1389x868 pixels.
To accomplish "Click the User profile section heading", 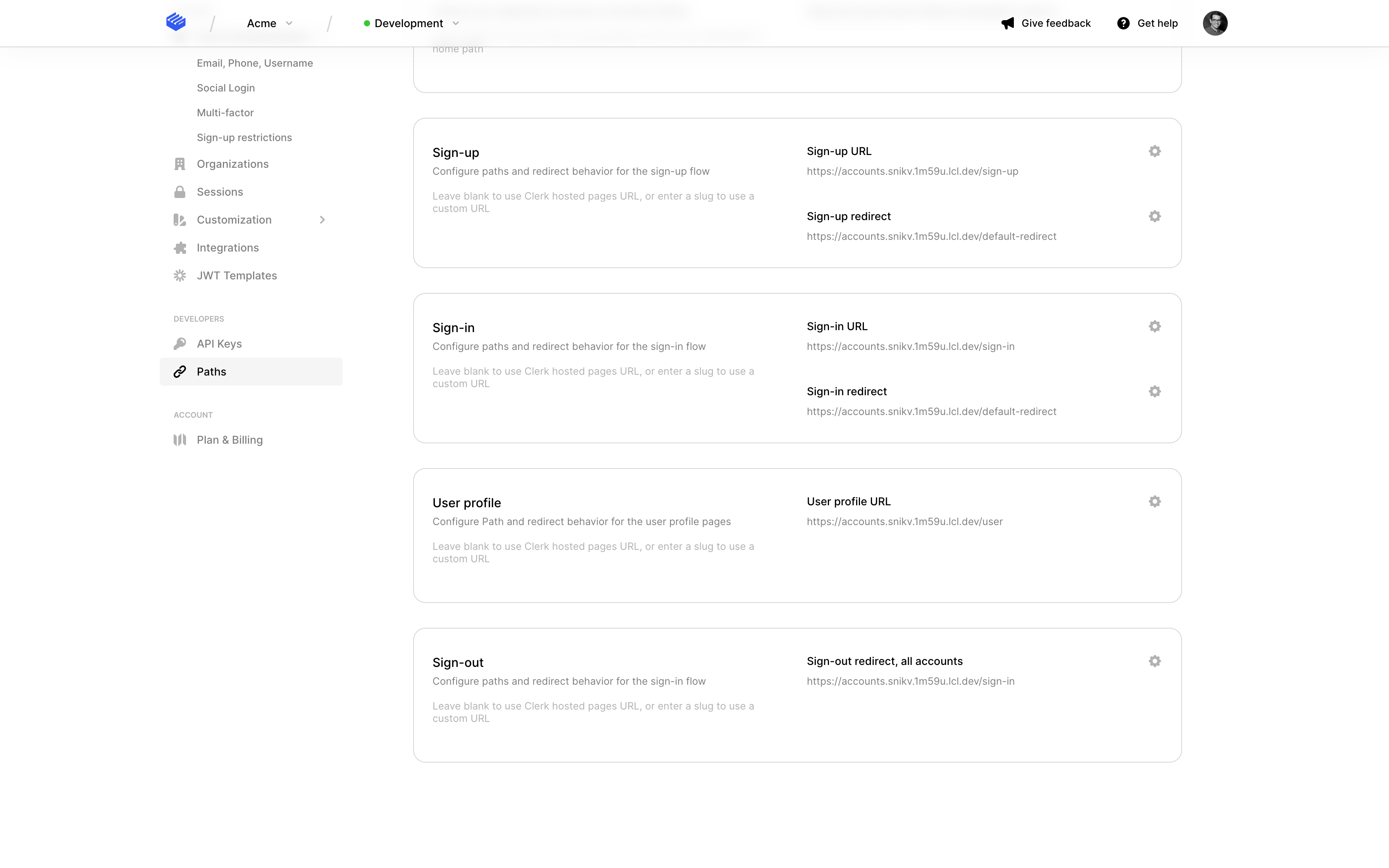I will 467,503.
